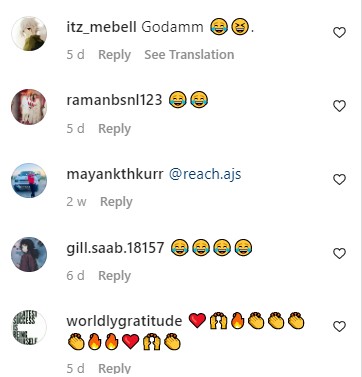Reply to gill.saab.18157's comment
The height and width of the screenshot is (377, 362).
[114, 276]
